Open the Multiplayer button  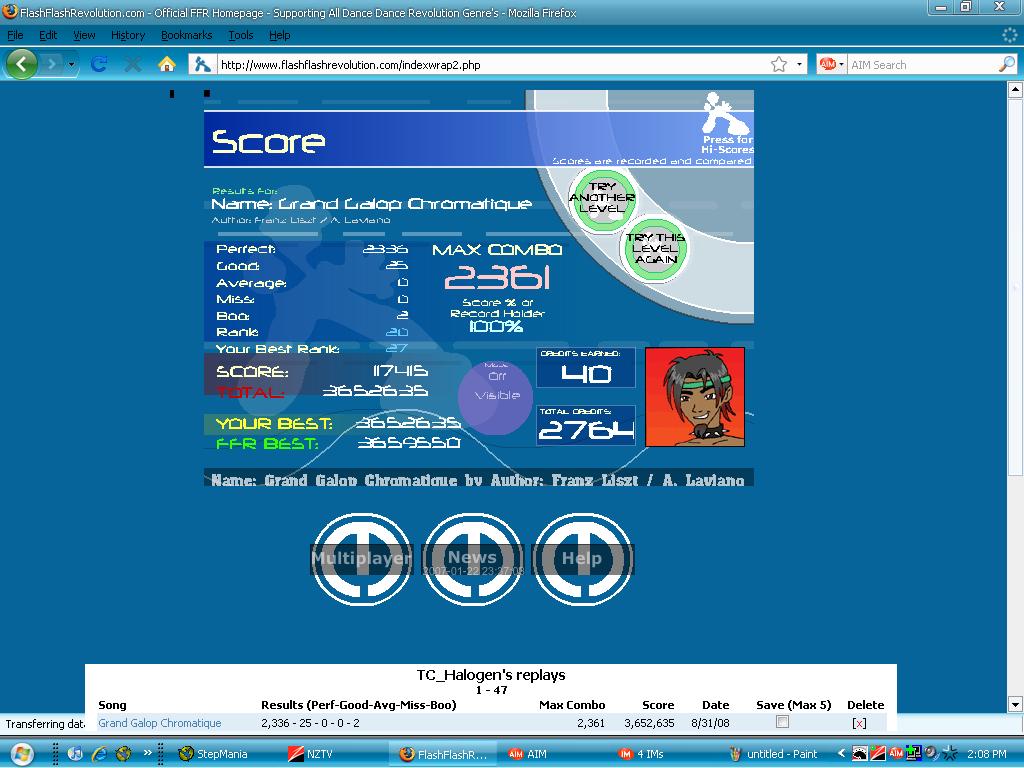[x=361, y=559]
